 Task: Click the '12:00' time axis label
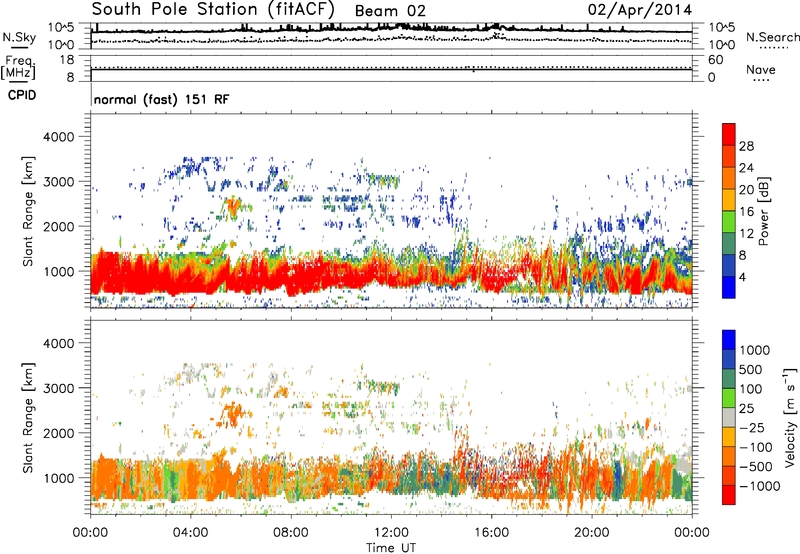(391, 533)
